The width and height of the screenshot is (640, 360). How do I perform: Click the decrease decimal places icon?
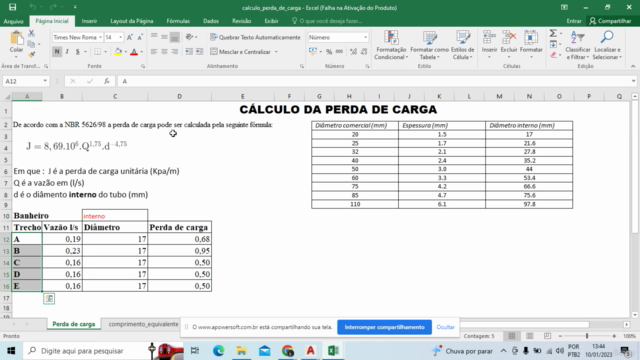364,52
